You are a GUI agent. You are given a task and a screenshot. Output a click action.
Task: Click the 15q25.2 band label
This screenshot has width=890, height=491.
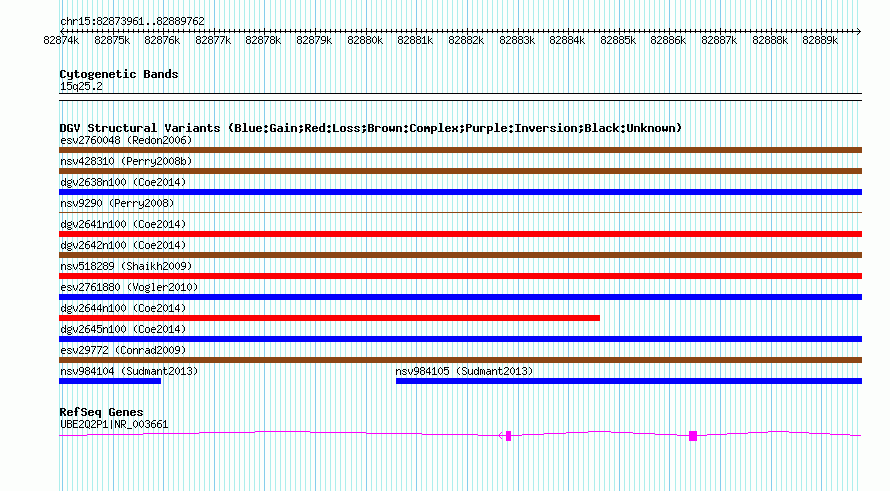[x=81, y=86]
